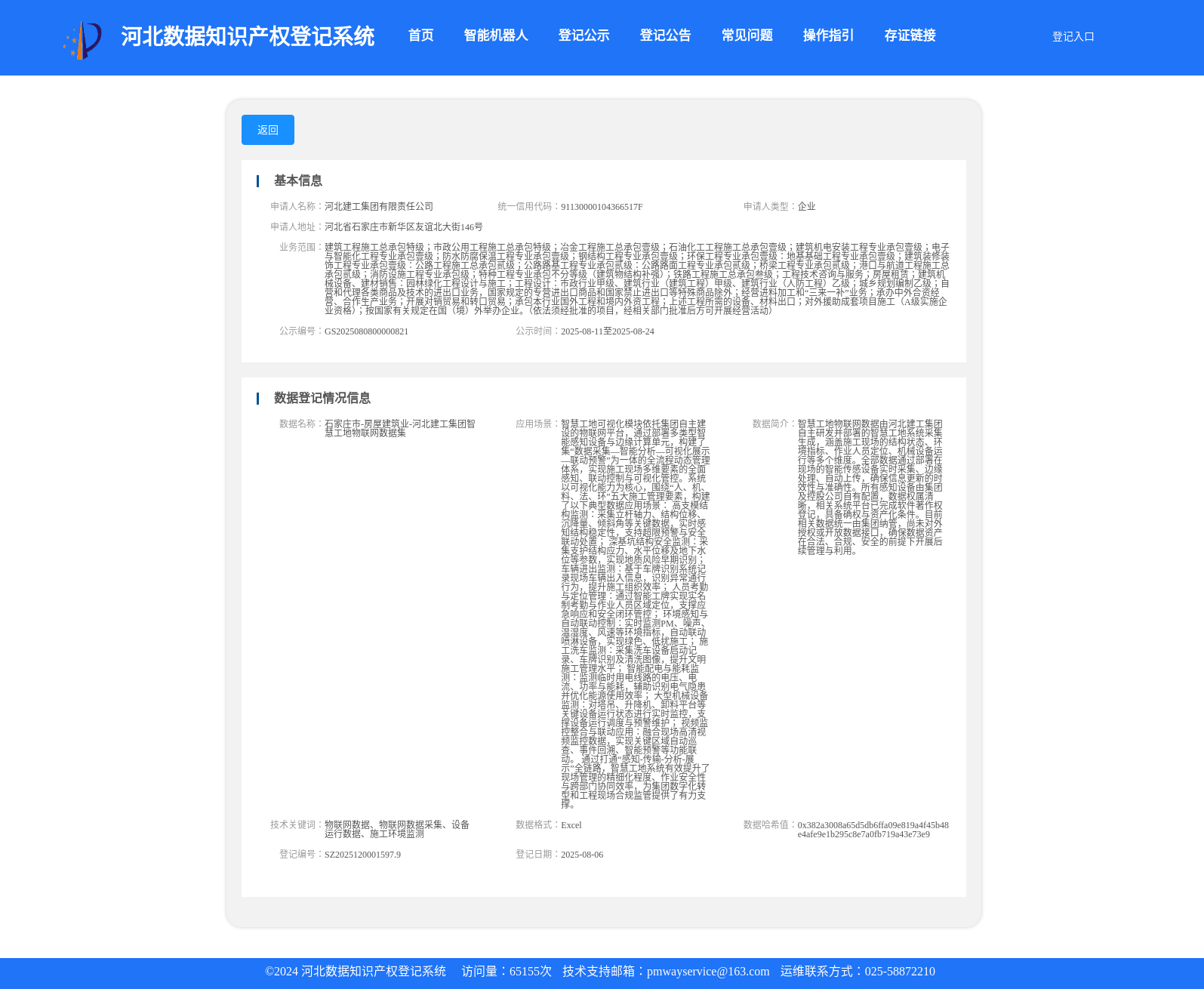Go to 登记公告 in the navigation
This screenshot has height=989, width=1204.
coord(665,35)
